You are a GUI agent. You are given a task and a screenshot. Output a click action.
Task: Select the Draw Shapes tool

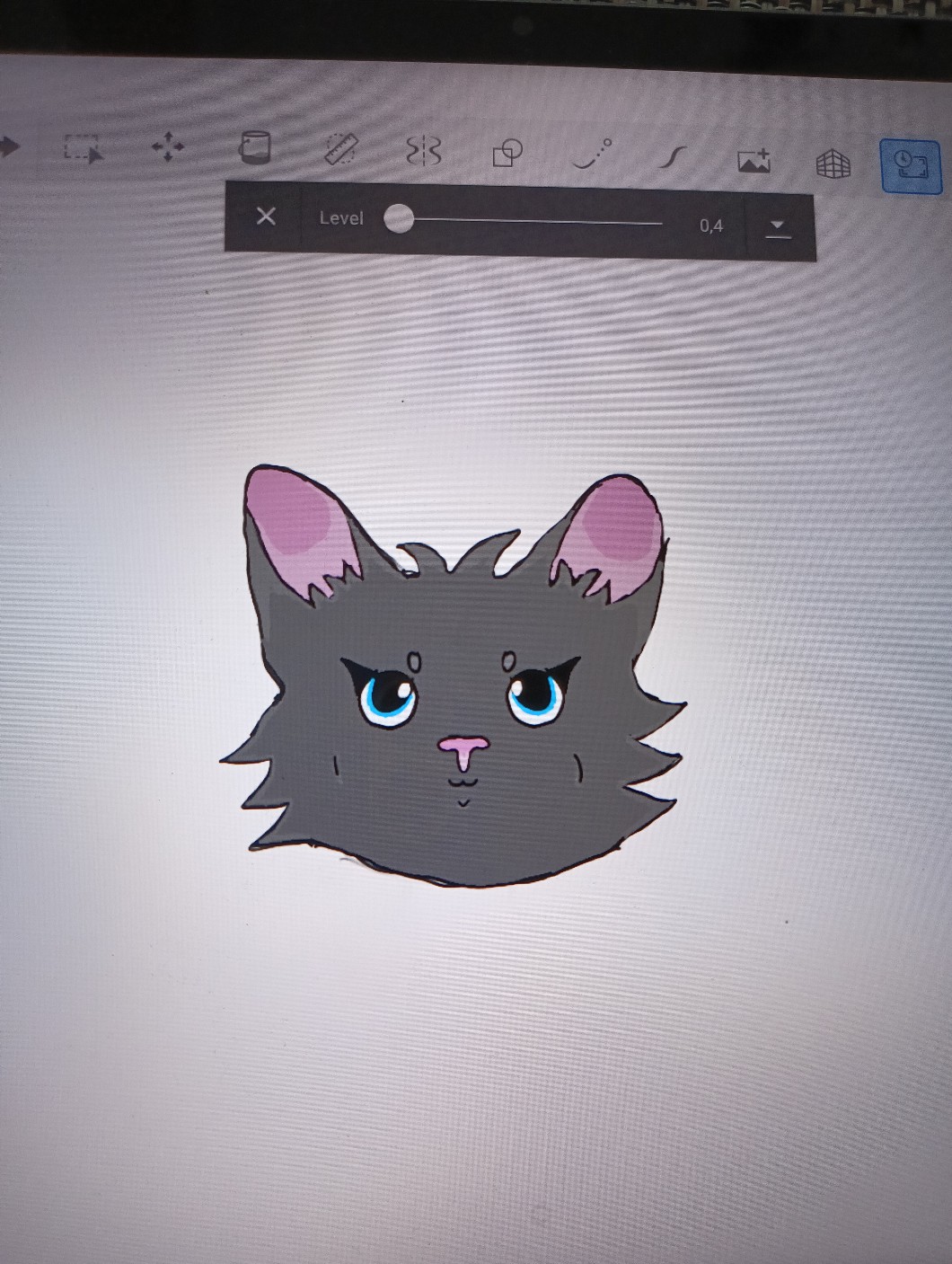tap(507, 153)
